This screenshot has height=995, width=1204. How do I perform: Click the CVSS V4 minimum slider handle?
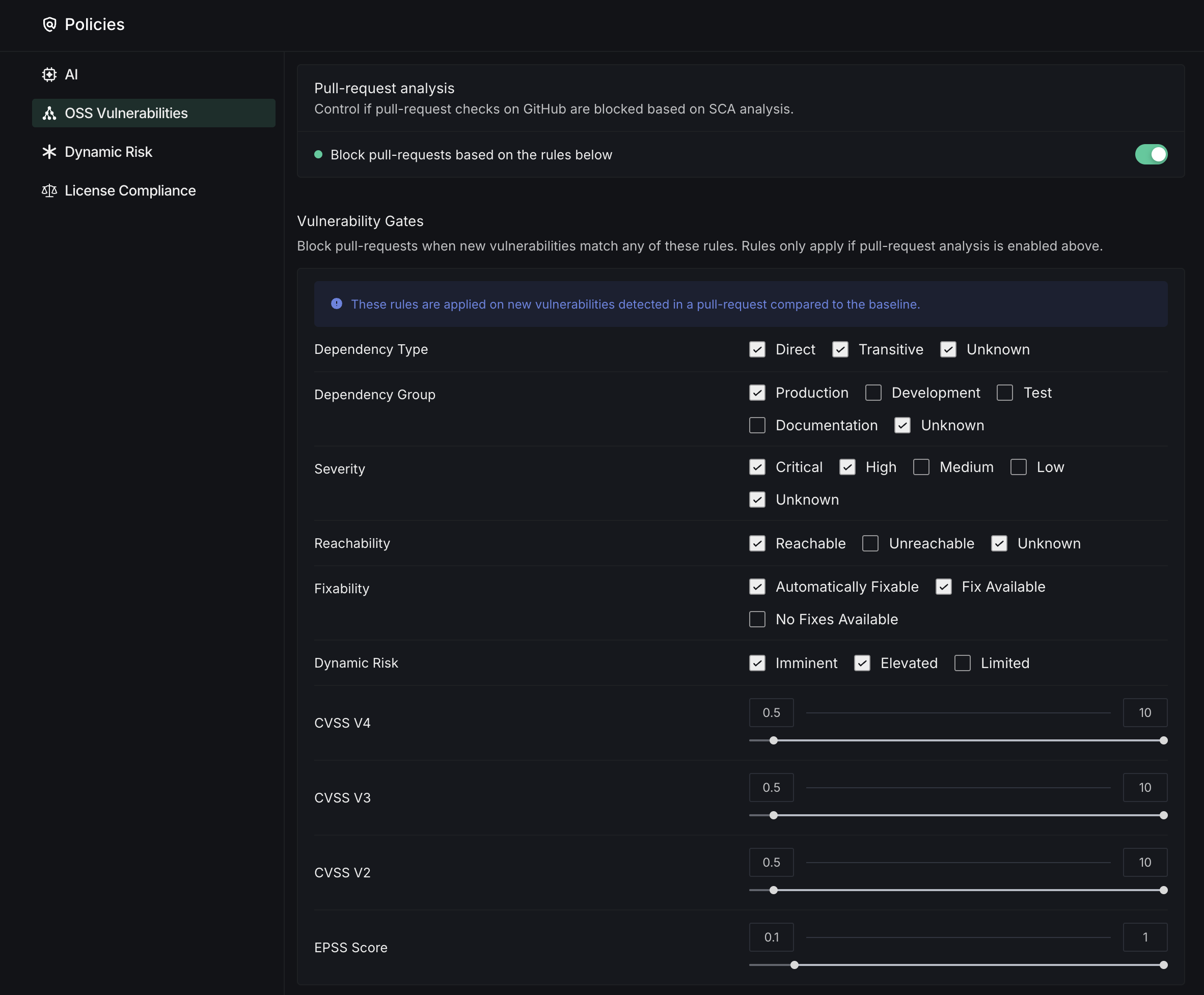pyautogui.click(x=774, y=740)
